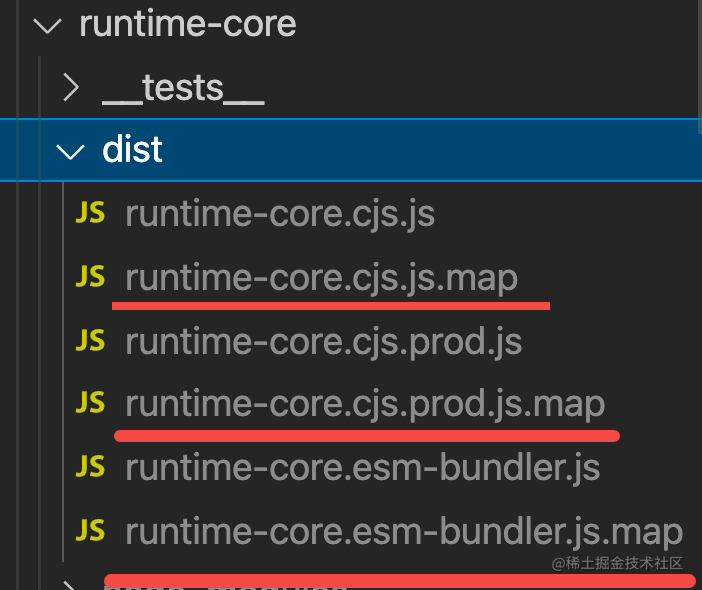Select the __tests__ folder label

pos(183,89)
